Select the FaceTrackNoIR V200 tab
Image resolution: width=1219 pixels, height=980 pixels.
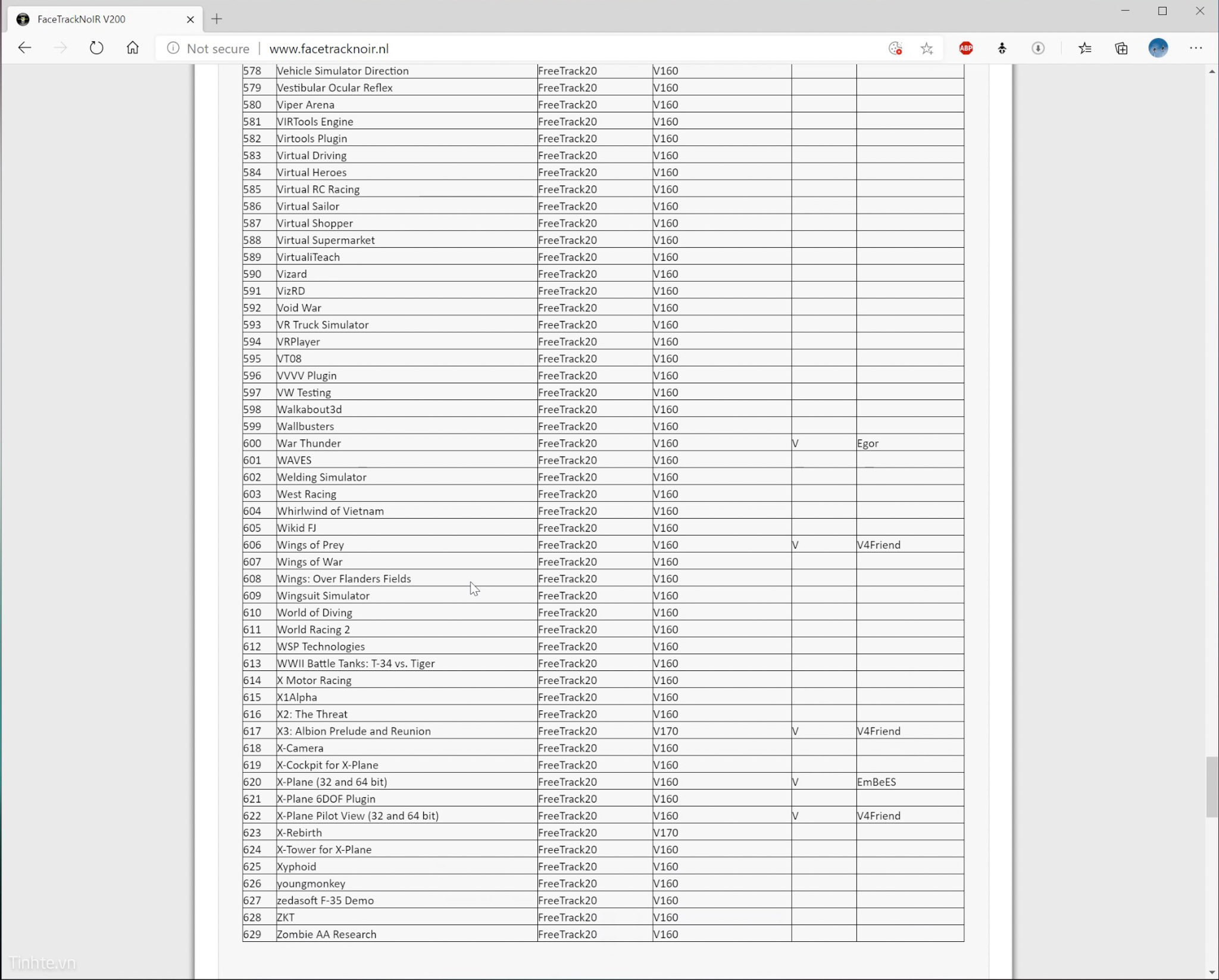click(105, 19)
